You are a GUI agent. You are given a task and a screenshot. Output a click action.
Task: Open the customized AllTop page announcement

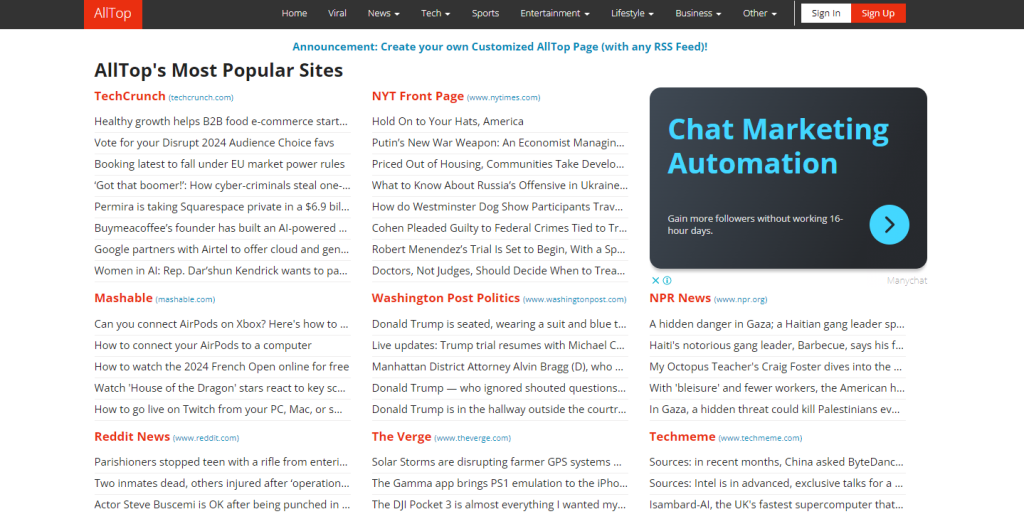(x=500, y=47)
